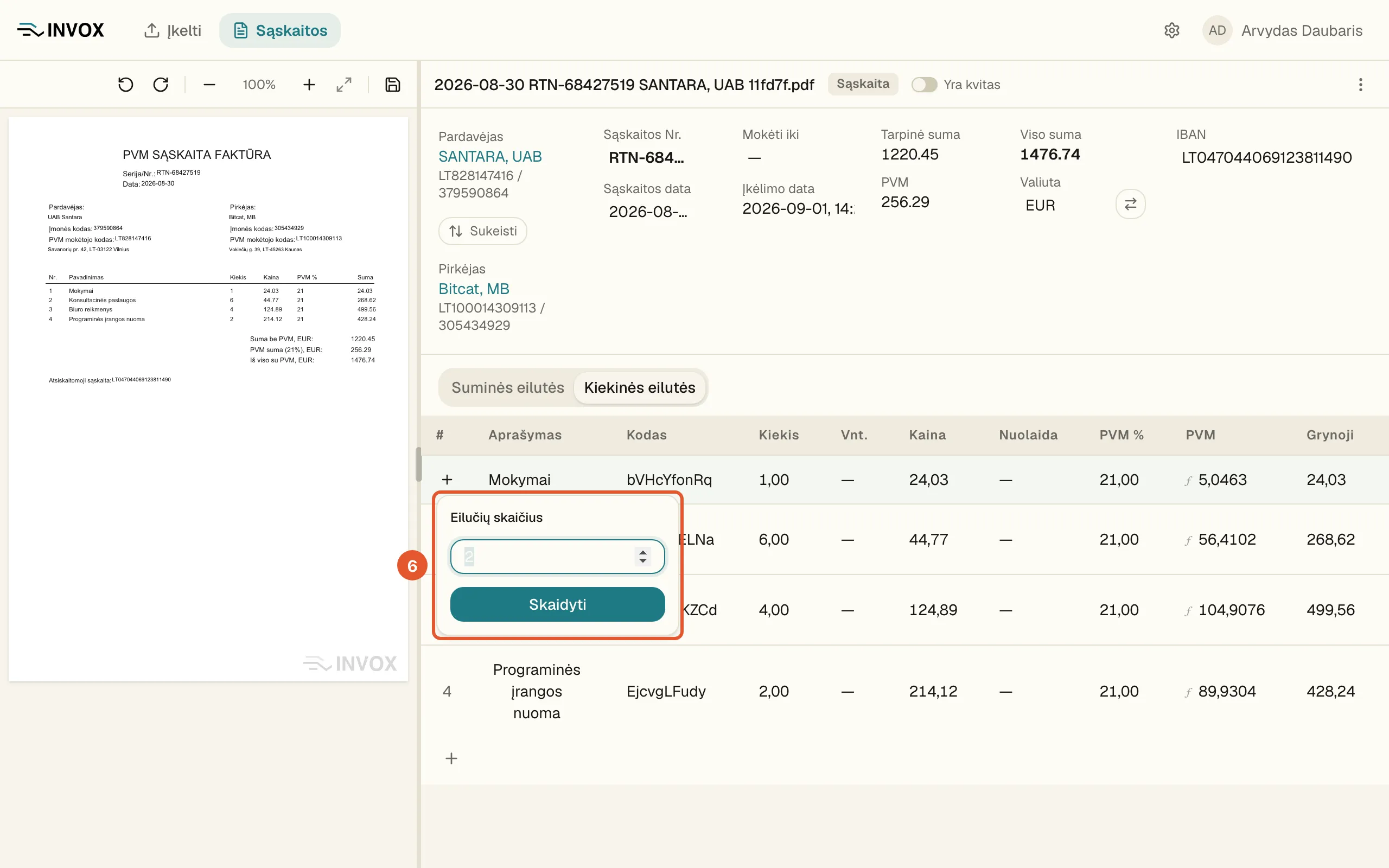Rotate document counter-clockwise
This screenshot has width=1389, height=868.
[x=126, y=85]
